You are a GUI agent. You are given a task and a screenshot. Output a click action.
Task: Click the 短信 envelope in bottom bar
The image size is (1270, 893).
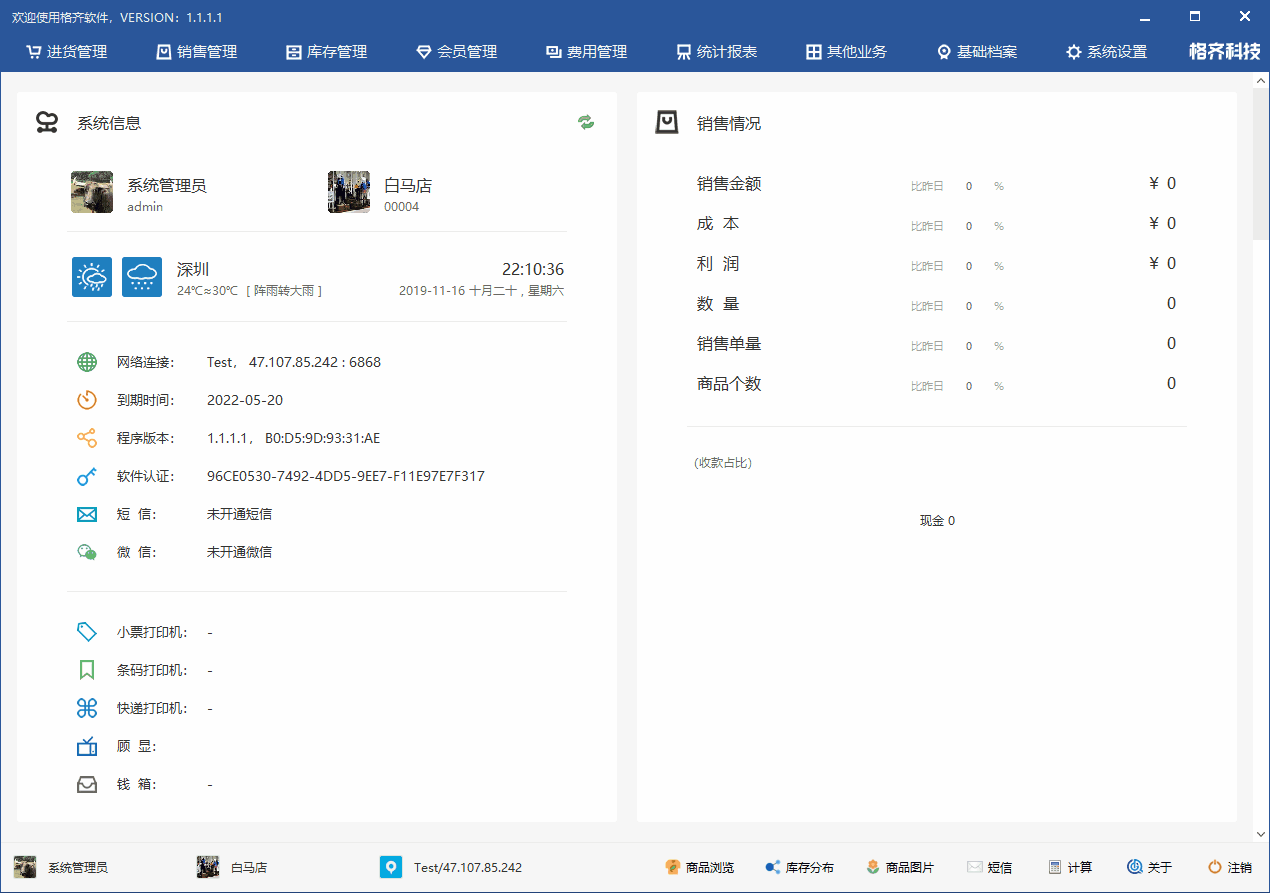(975, 867)
